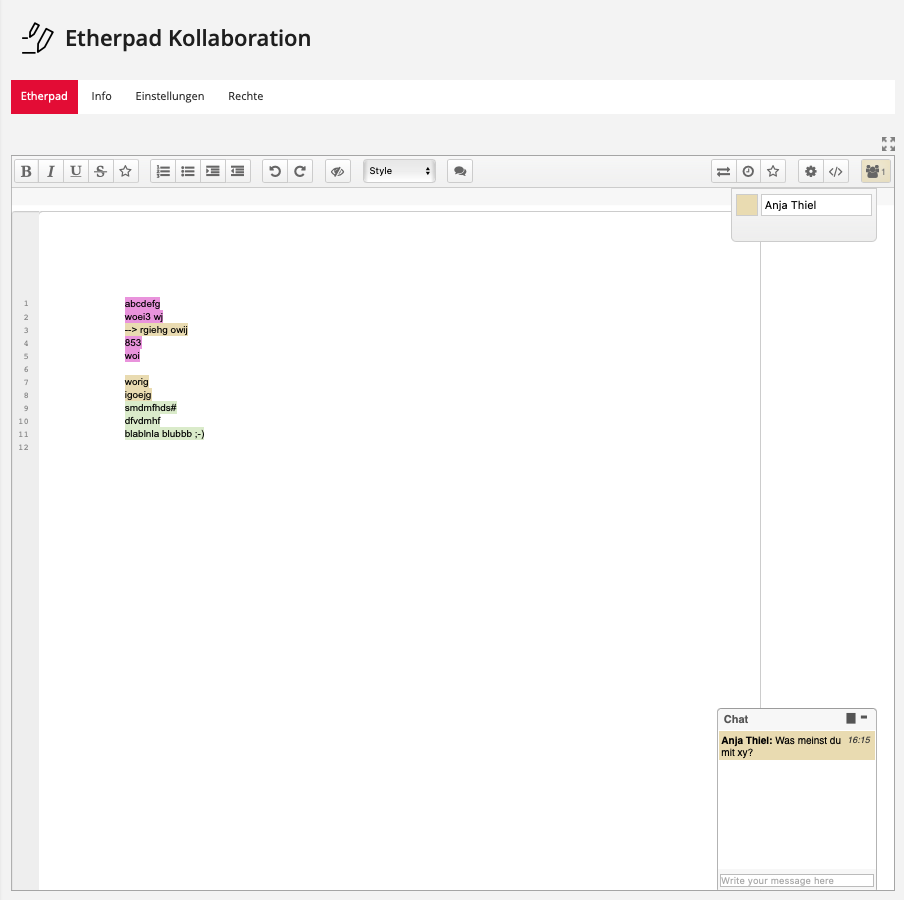Image resolution: width=904 pixels, height=900 pixels.
Task: Open pad settings gear icon
Action: point(811,172)
